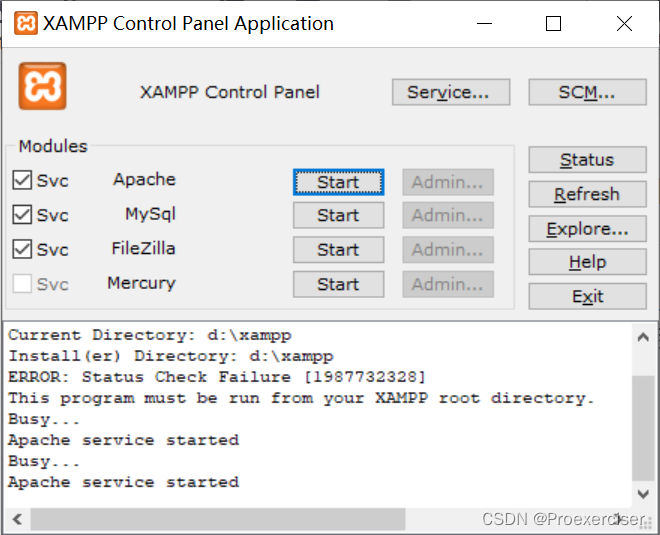The width and height of the screenshot is (660, 535).
Task: Open Explore... for the XAMPP folder
Action: 587,229
